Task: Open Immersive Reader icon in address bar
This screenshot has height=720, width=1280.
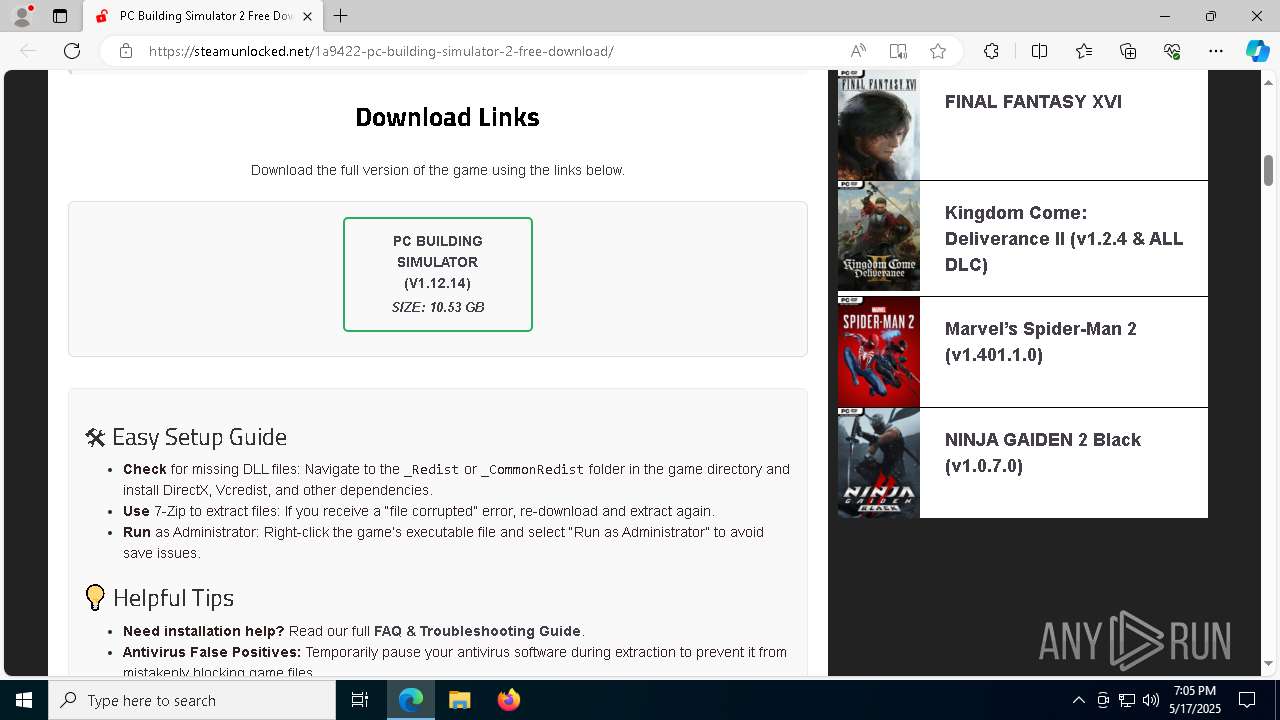Action: click(x=898, y=51)
